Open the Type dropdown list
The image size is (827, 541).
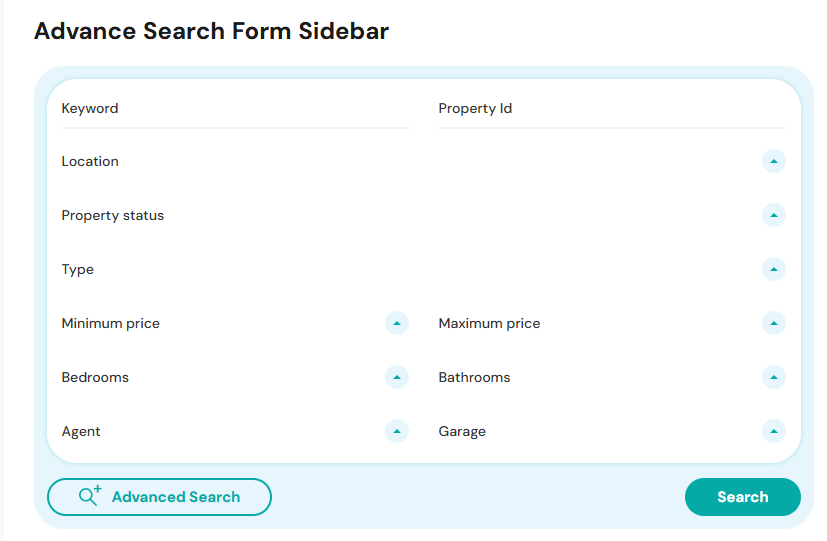424,269
